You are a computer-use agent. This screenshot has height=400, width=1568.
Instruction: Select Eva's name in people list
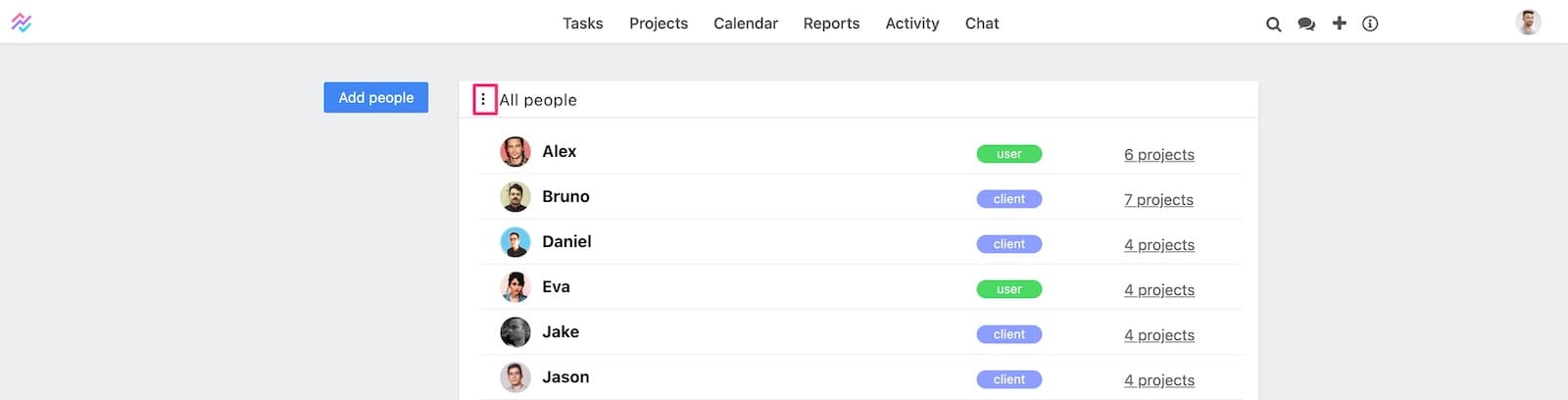[556, 287]
